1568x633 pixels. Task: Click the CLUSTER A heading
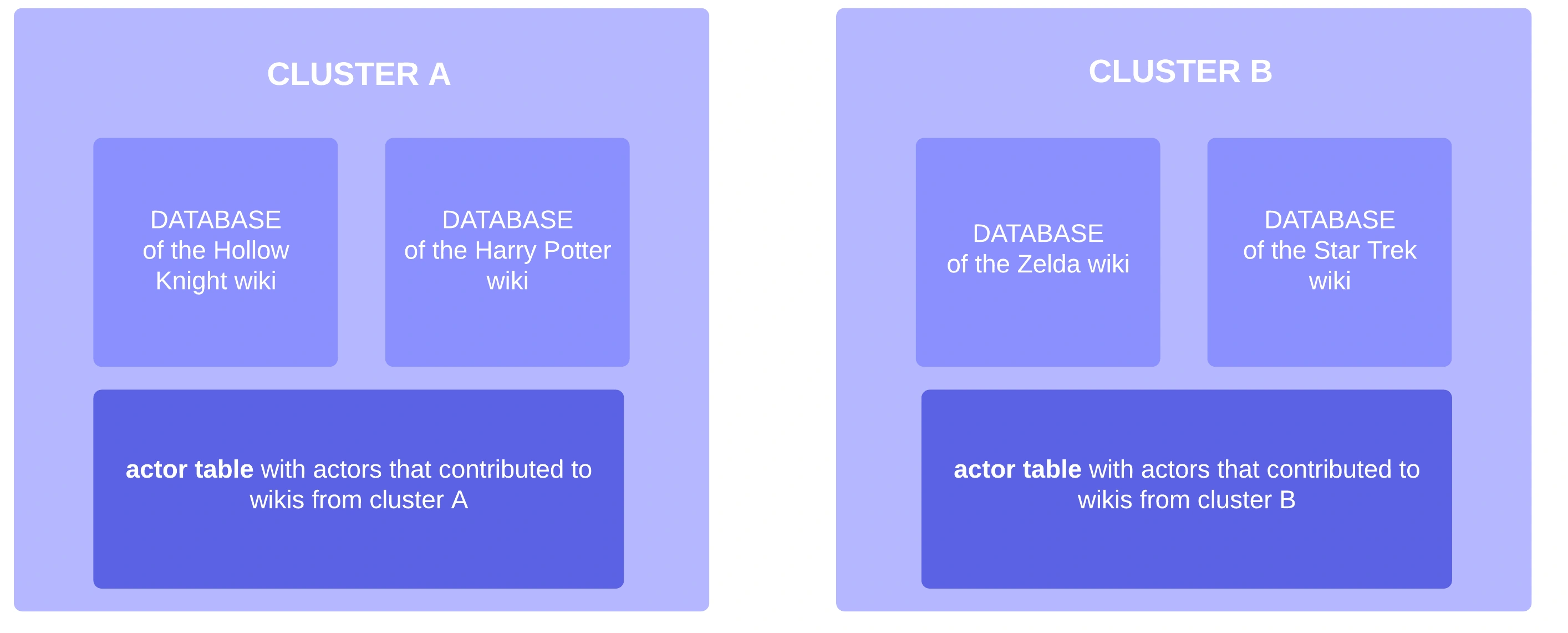(x=359, y=74)
